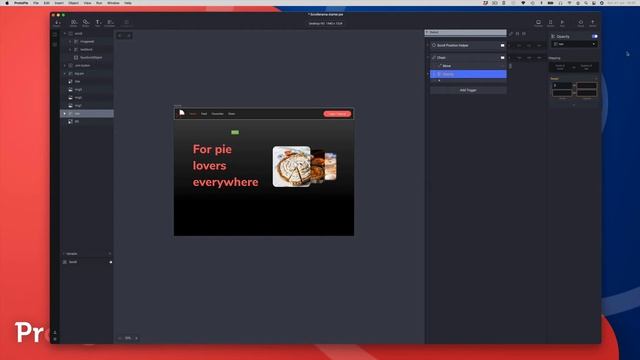Viewport: 640px width, 360px height.
Task: Zoom in with the plus icon
Action: [137, 338]
